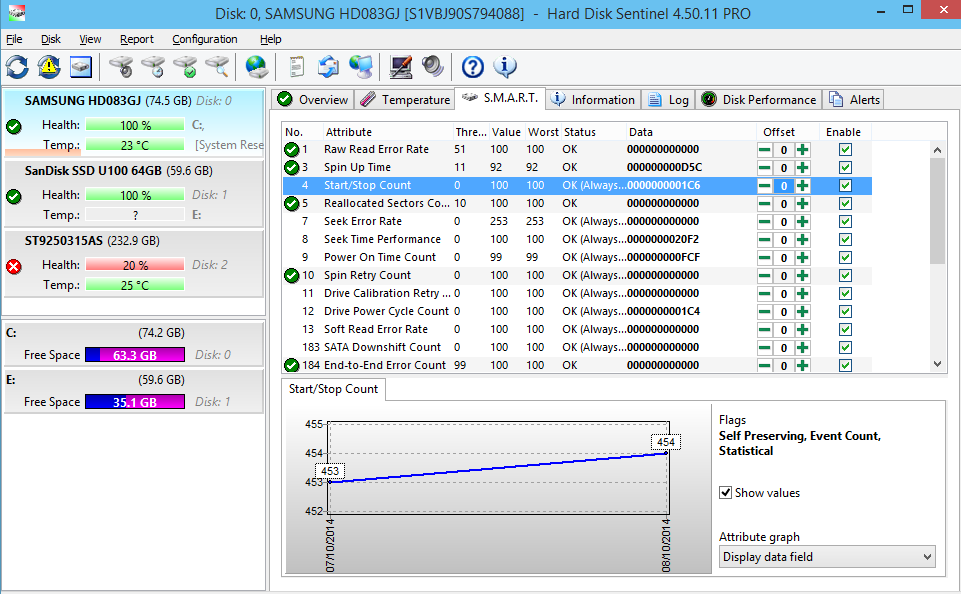Click the disk with magnifier toolbar icon
This screenshot has width=961, height=594.
[217, 67]
